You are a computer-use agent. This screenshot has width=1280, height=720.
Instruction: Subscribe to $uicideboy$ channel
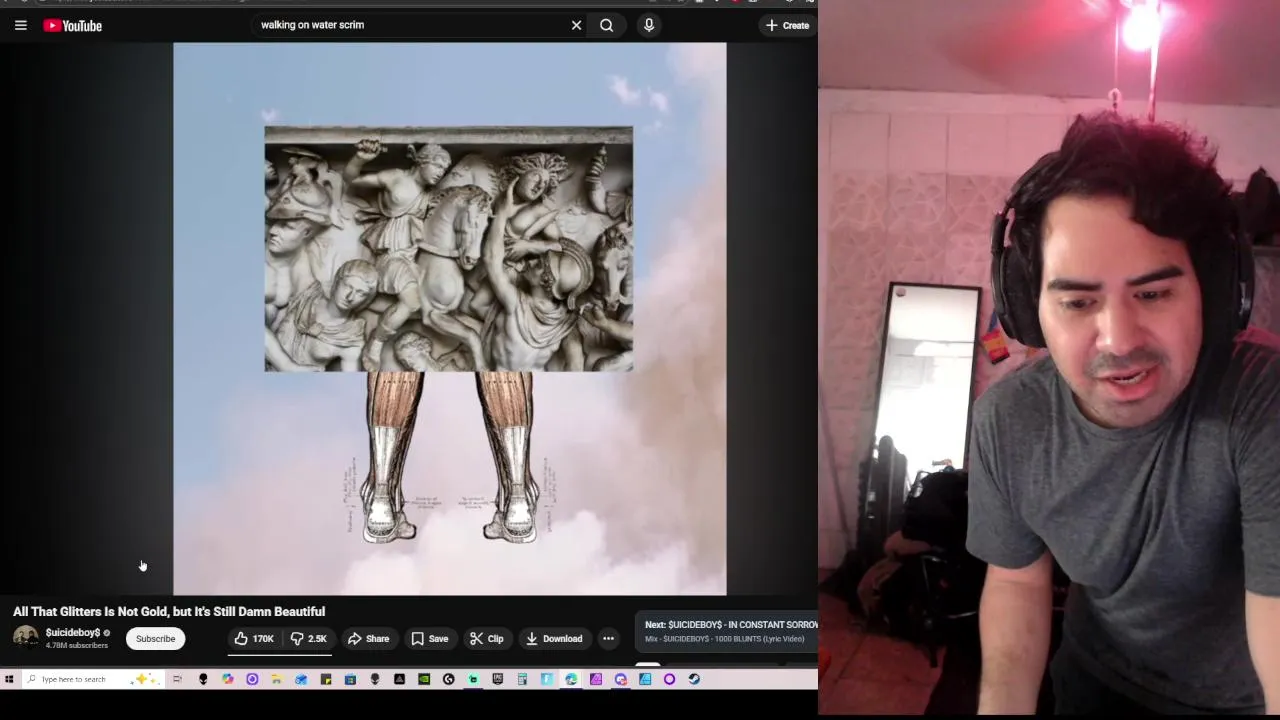click(x=155, y=638)
